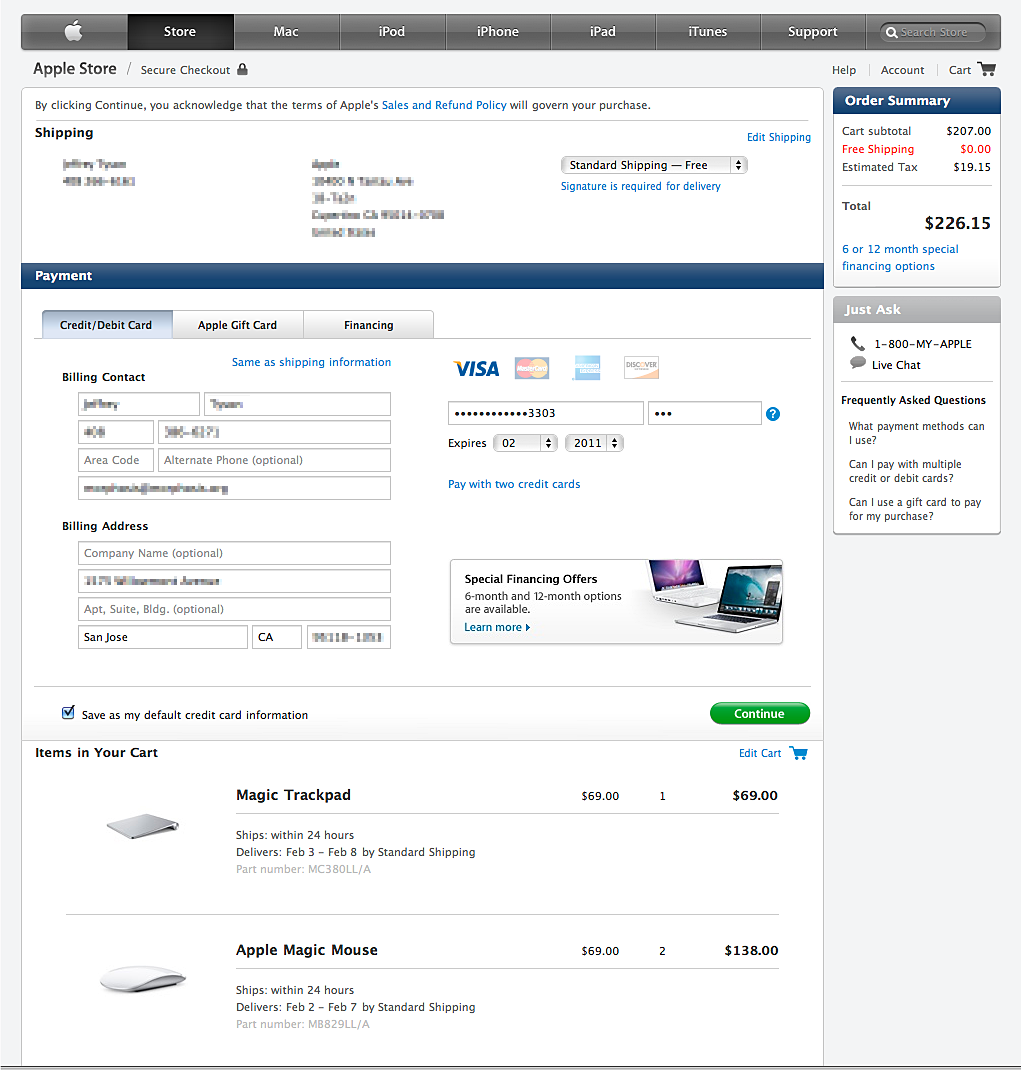Open the iPhone navigation tab
The height and width of the screenshot is (1070, 1021).
pyautogui.click(x=498, y=31)
